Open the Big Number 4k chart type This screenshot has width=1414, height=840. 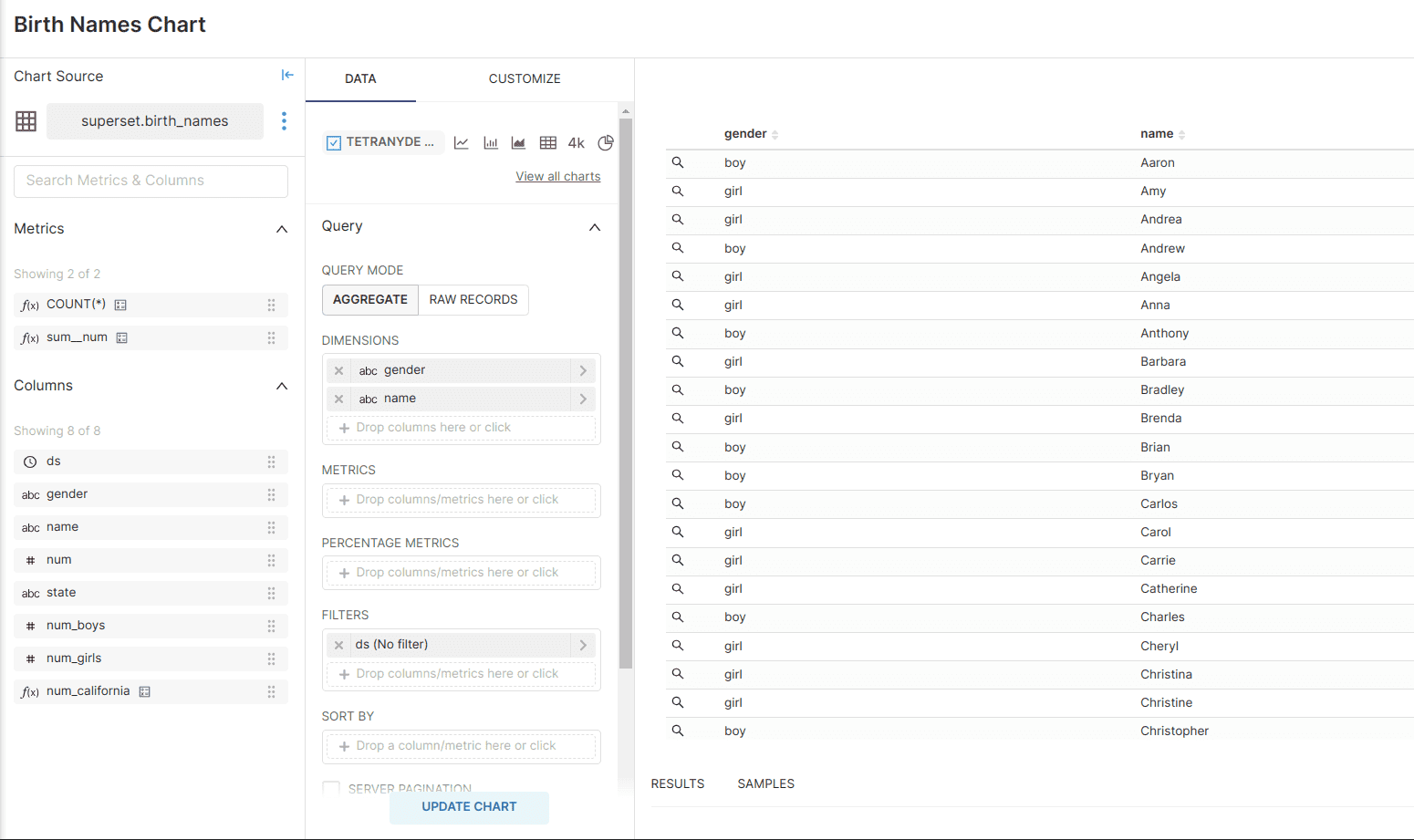[576, 142]
